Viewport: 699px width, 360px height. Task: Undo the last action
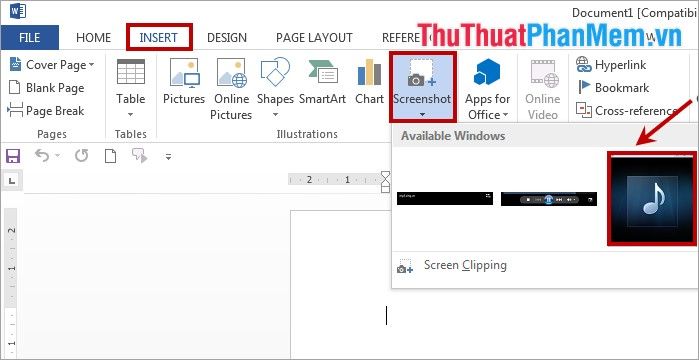42,156
